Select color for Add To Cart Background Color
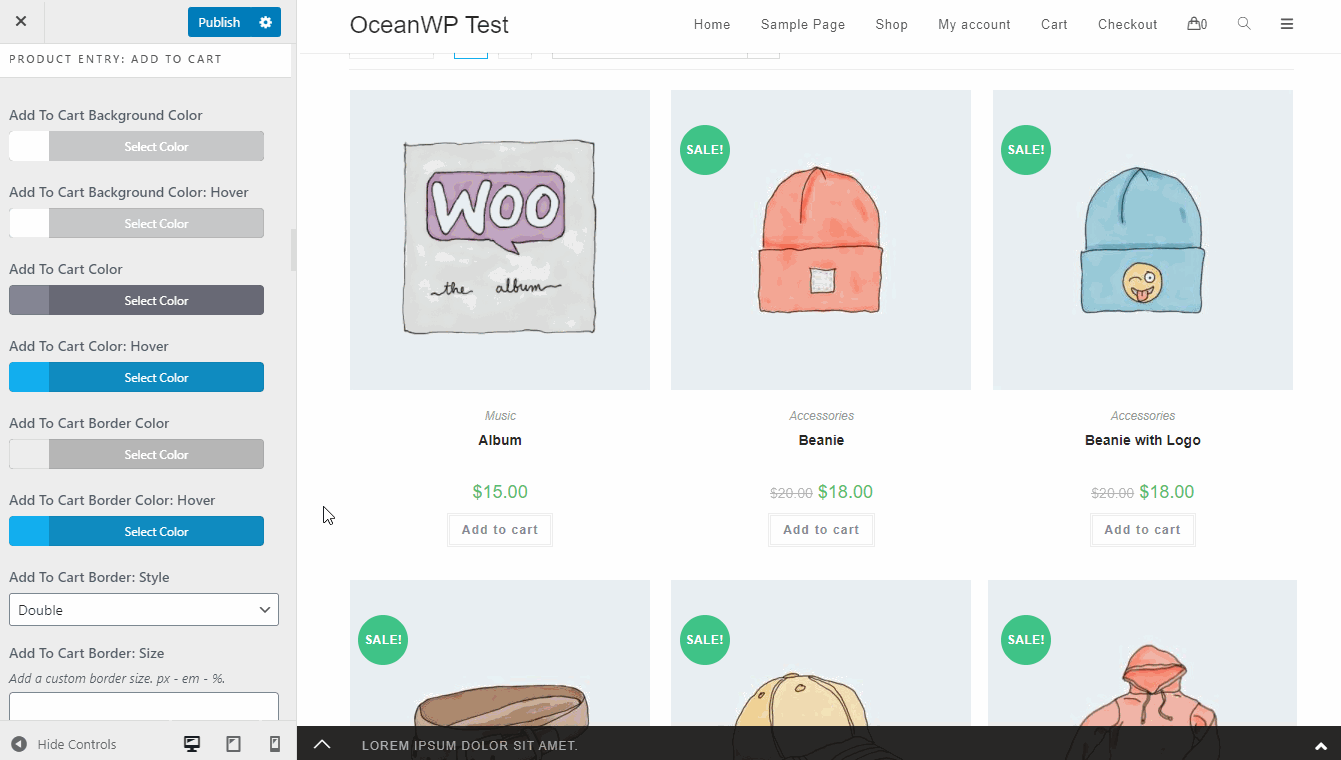This screenshot has height=760, width=1341. click(x=136, y=146)
